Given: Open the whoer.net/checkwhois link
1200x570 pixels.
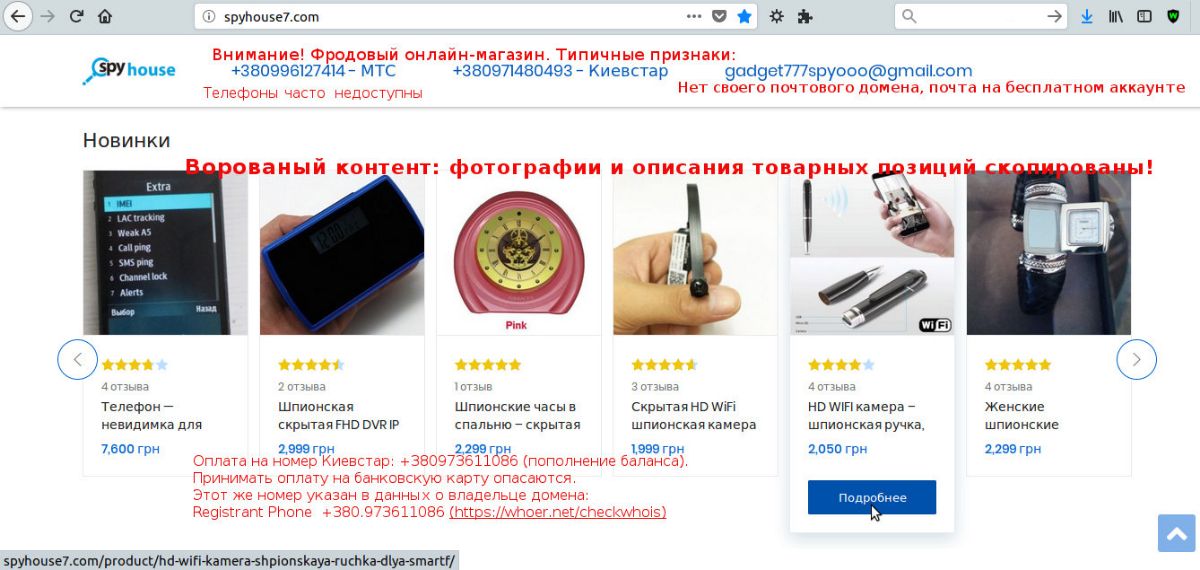Looking at the screenshot, I should point(558,512).
